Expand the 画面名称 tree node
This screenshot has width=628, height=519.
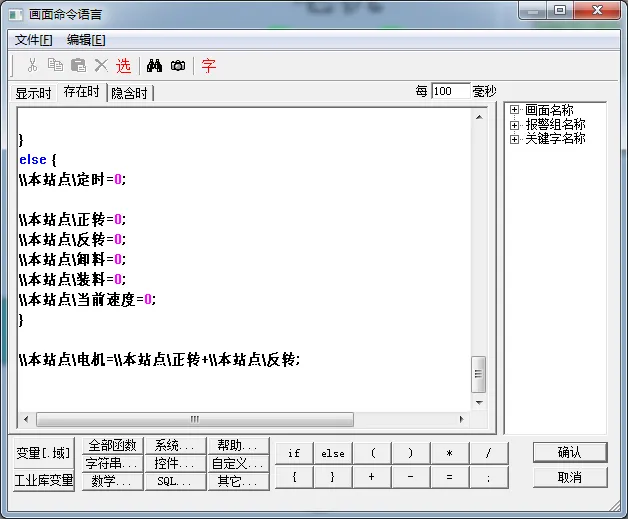tap(514, 110)
